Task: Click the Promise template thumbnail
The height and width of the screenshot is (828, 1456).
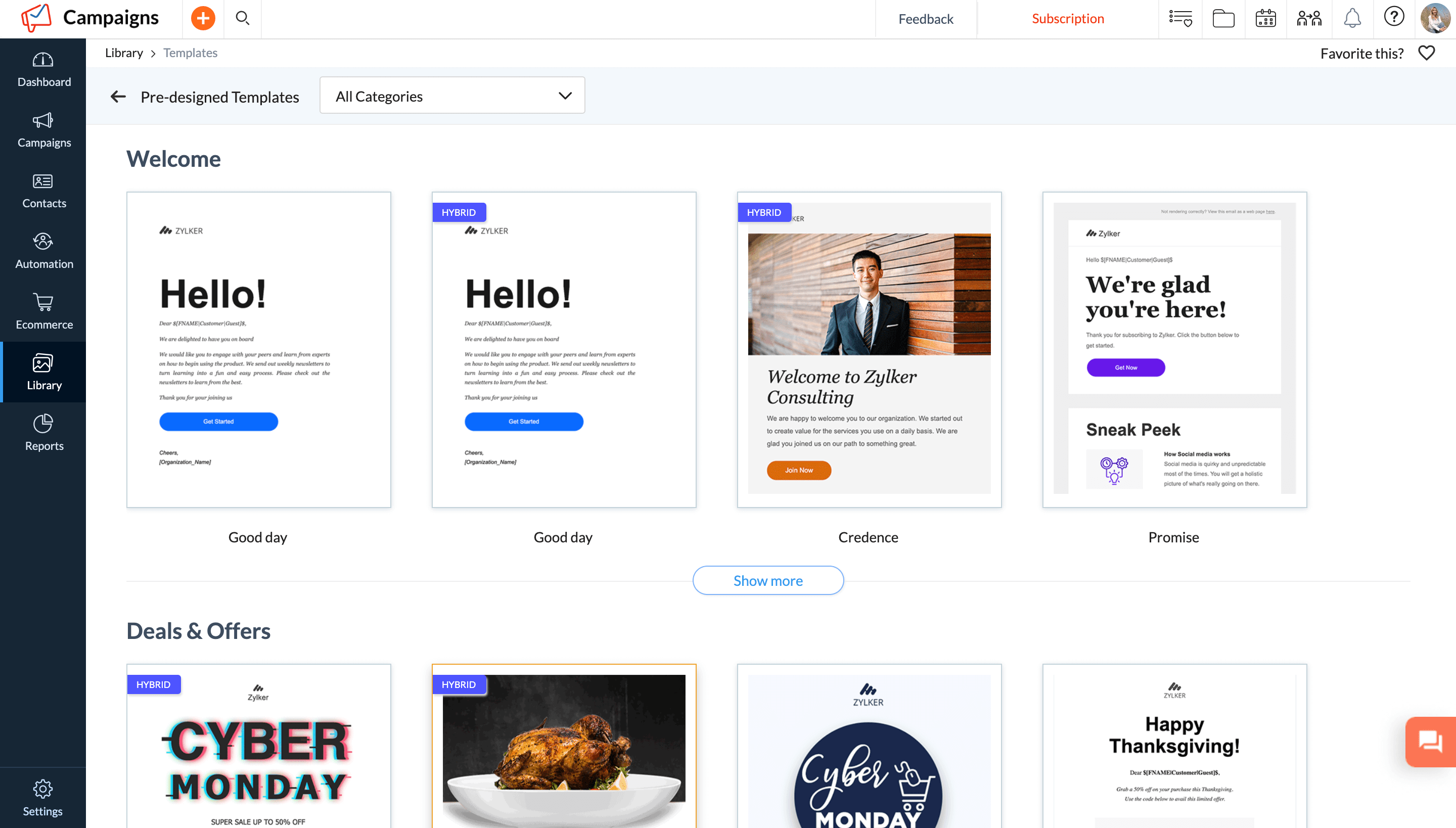Action: tap(1173, 349)
